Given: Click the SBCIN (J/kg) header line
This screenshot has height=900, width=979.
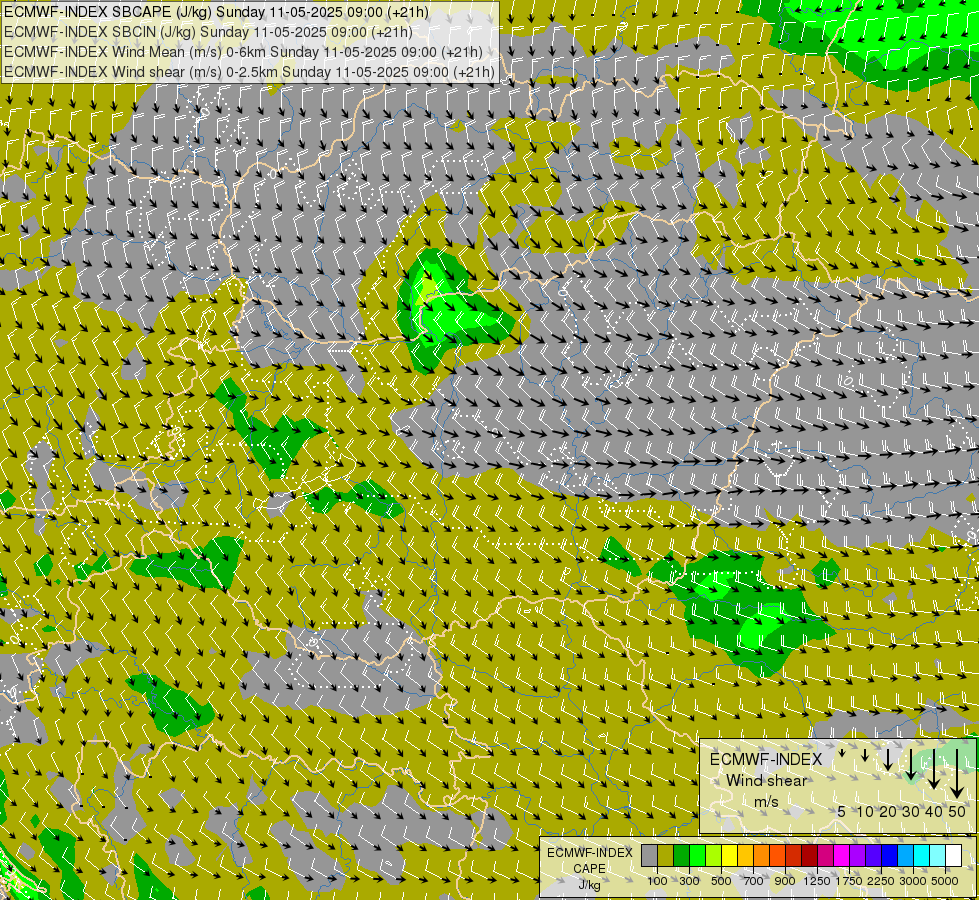Looking at the screenshot, I should (208, 32).
